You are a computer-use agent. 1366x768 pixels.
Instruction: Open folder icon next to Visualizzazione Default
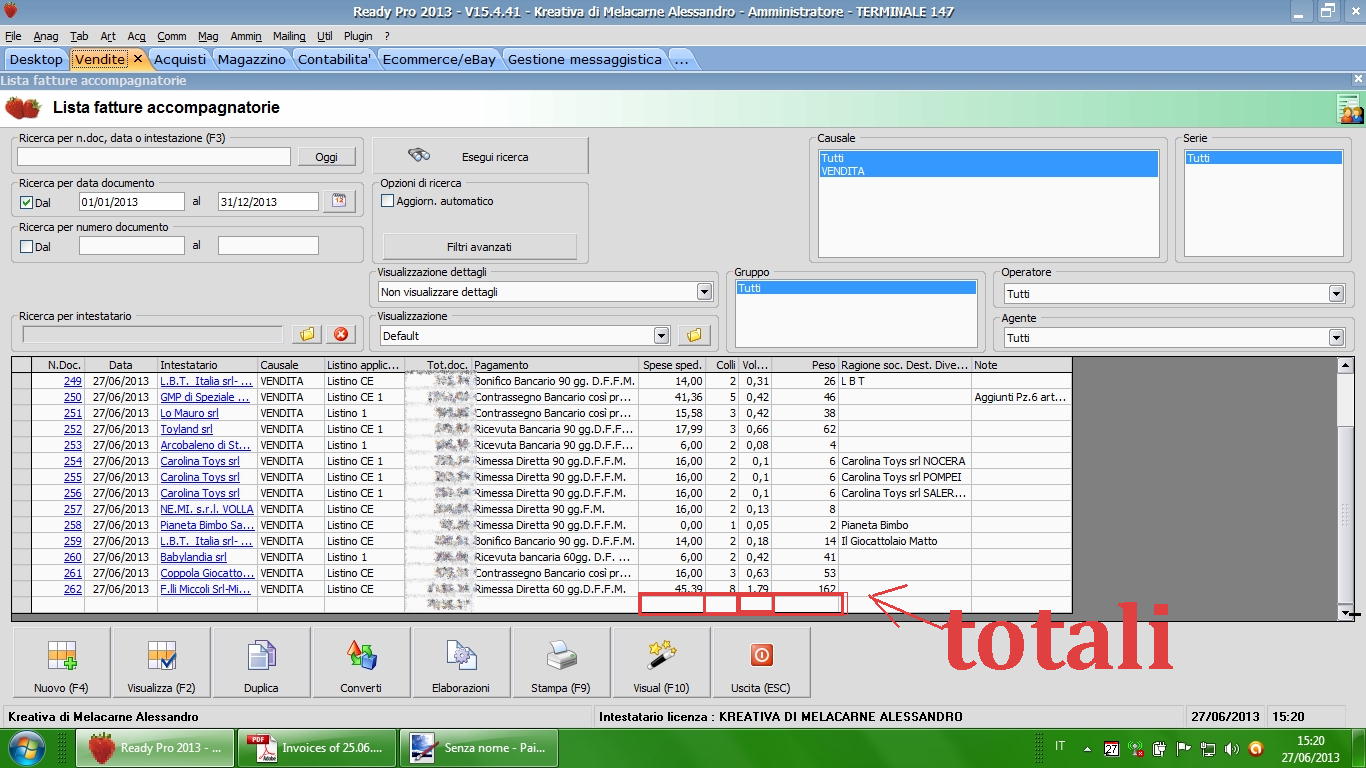(x=694, y=335)
